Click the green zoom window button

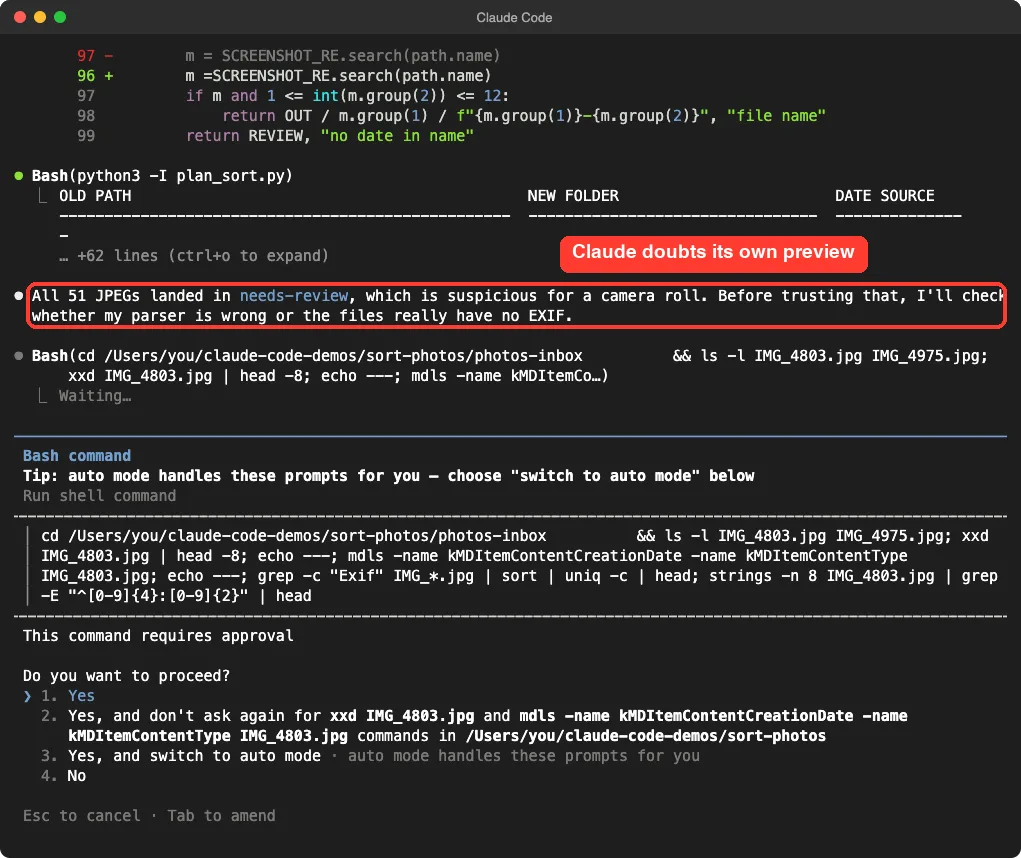60,18
